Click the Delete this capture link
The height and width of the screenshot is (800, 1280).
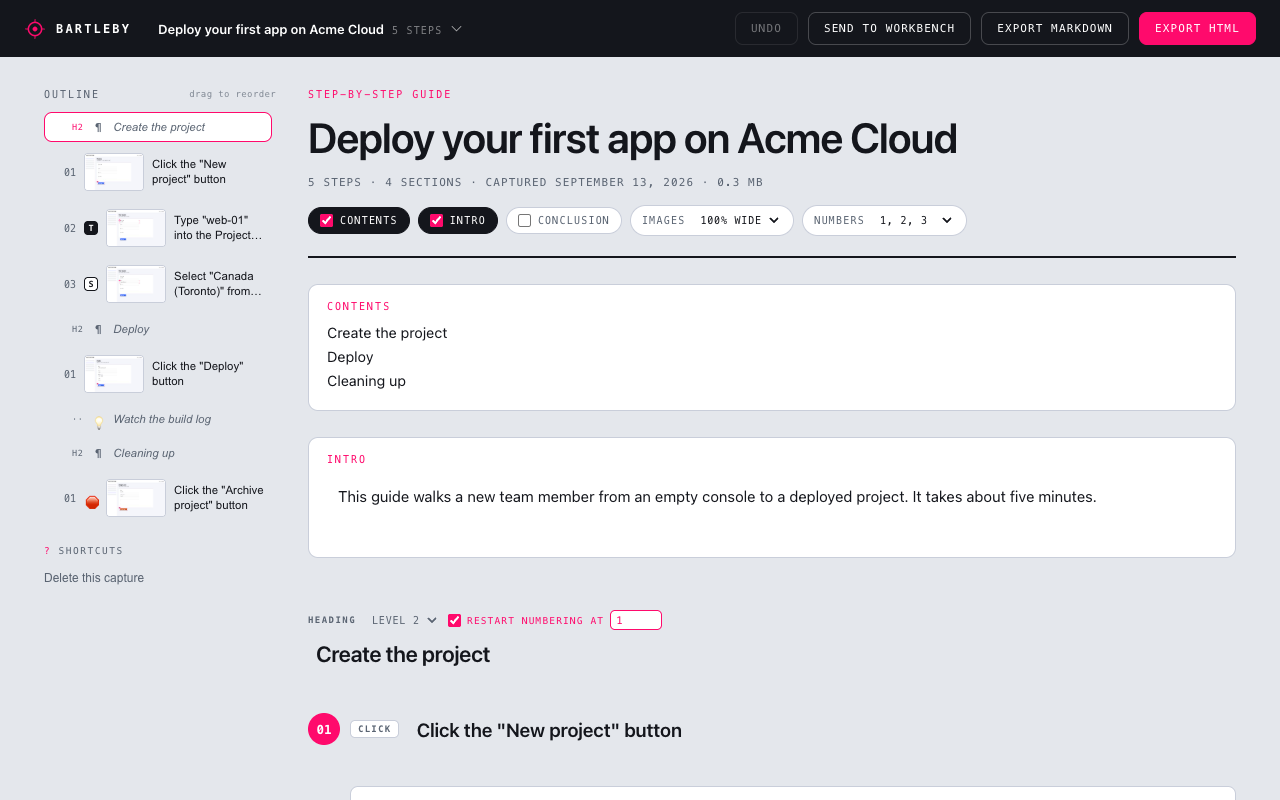pos(94,578)
